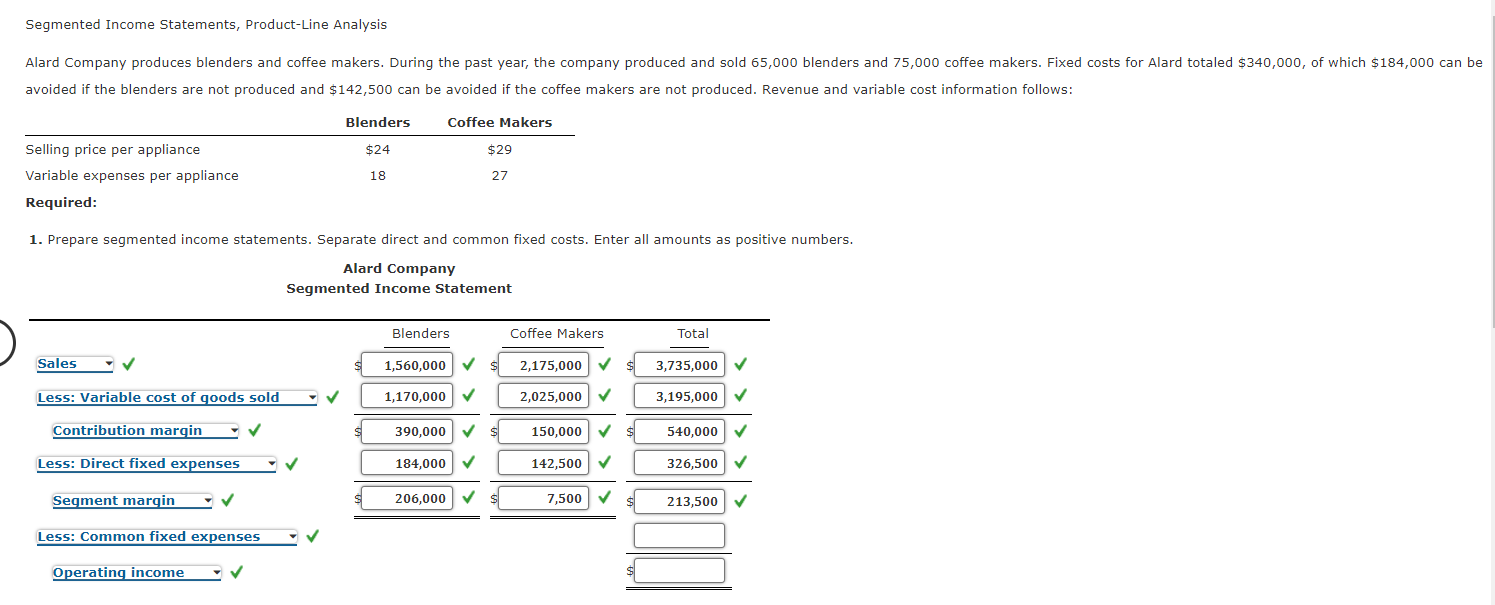Select the checkmark beside Segment margin dropdown
The image size is (1495, 605).
(228, 500)
